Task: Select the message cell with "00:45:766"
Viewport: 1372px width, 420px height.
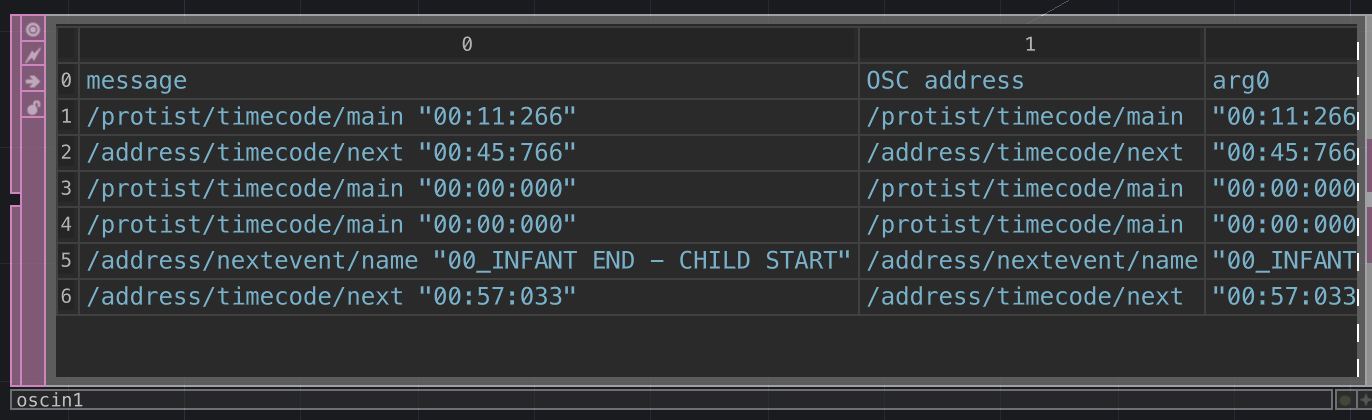Action: point(331,153)
